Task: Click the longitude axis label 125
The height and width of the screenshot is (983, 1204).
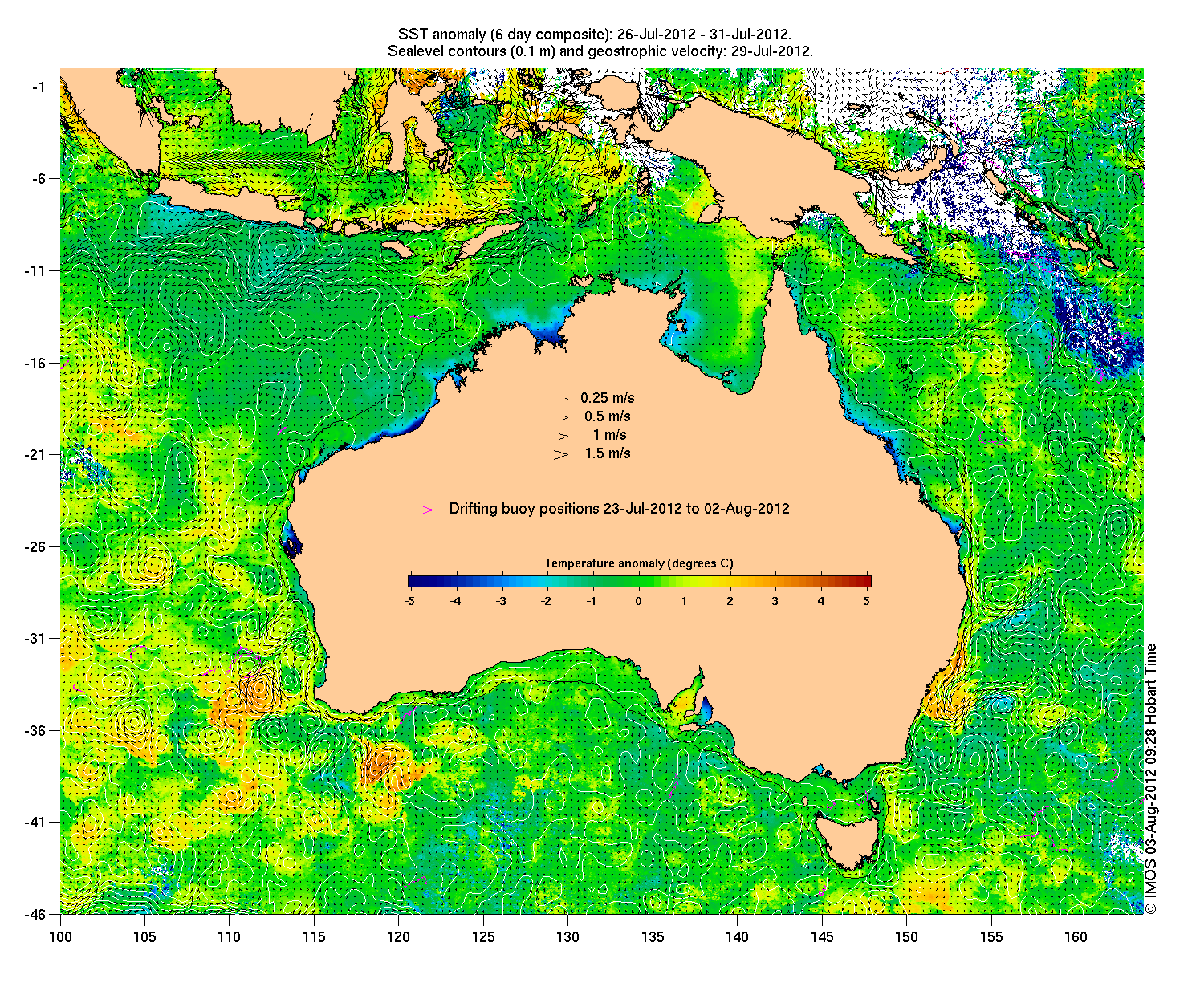Action: pos(483,936)
